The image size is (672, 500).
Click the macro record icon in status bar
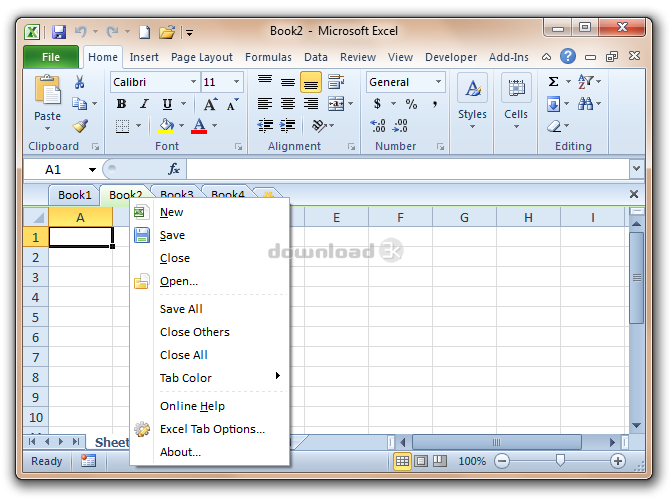click(89, 461)
